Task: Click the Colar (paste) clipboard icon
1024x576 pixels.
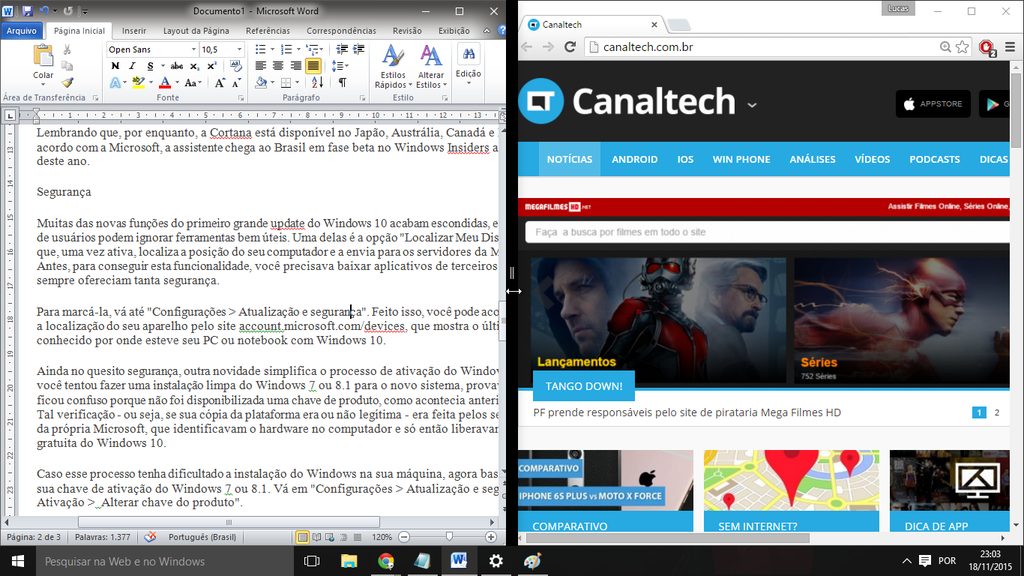Action: pos(43,56)
